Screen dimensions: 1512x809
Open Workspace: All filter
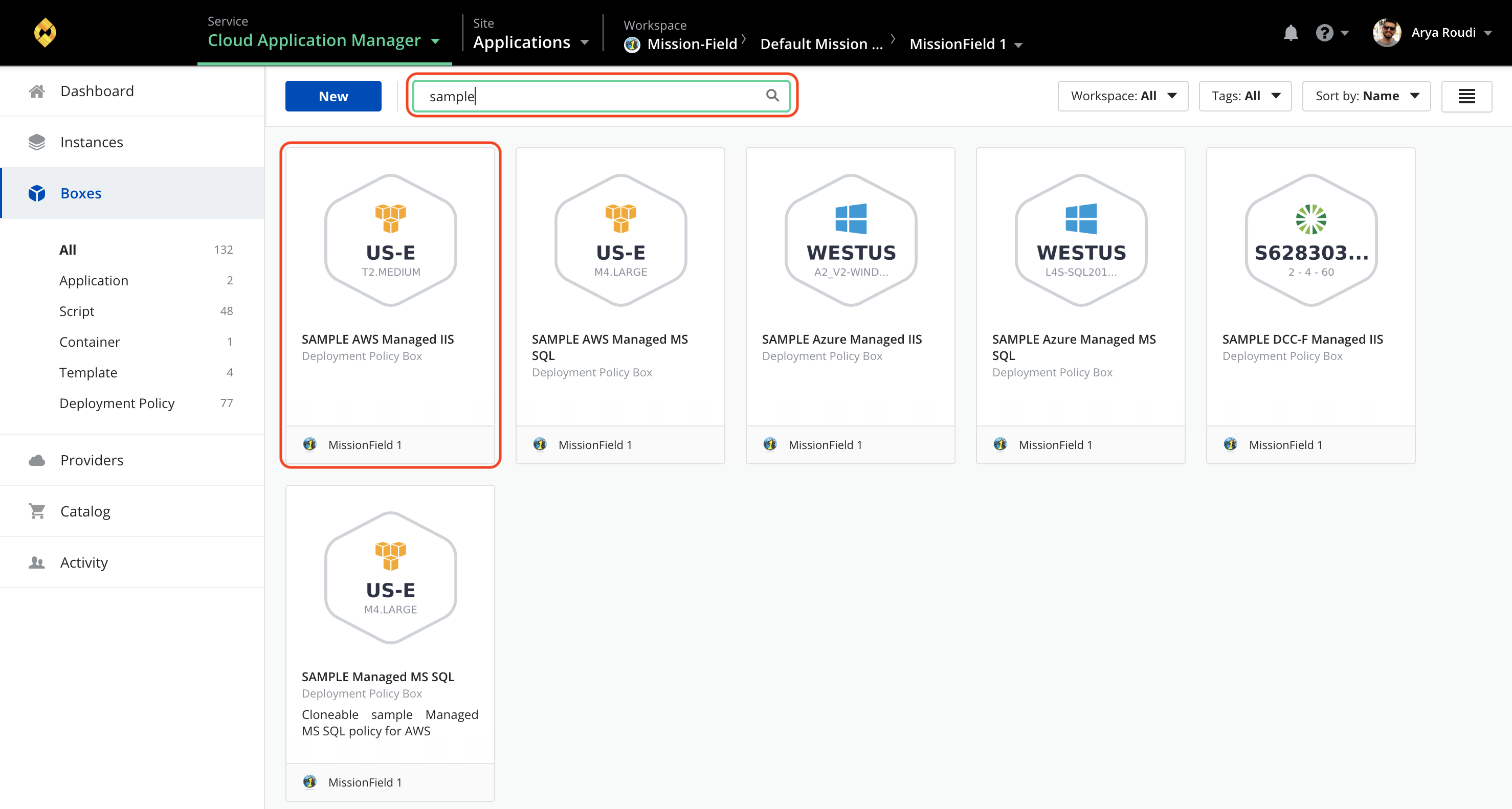coord(1123,96)
